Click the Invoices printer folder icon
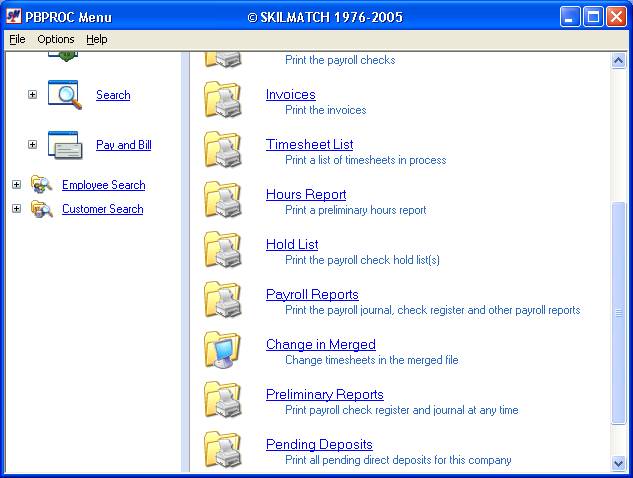The width and height of the screenshot is (633, 478). [223, 100]
